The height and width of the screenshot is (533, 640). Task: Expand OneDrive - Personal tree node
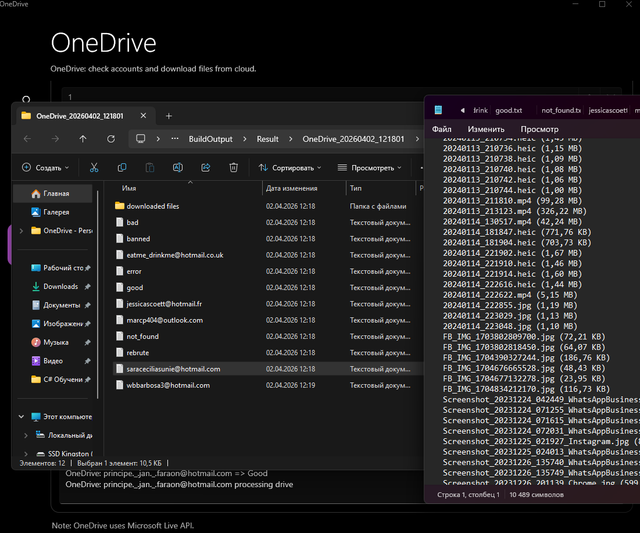pos(21,231)
